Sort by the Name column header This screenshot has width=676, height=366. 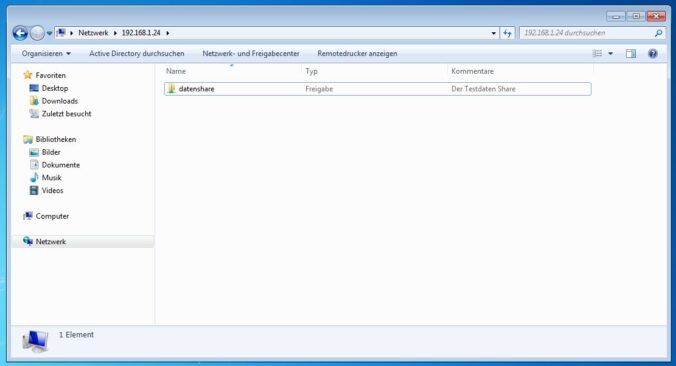click(176, 71)
